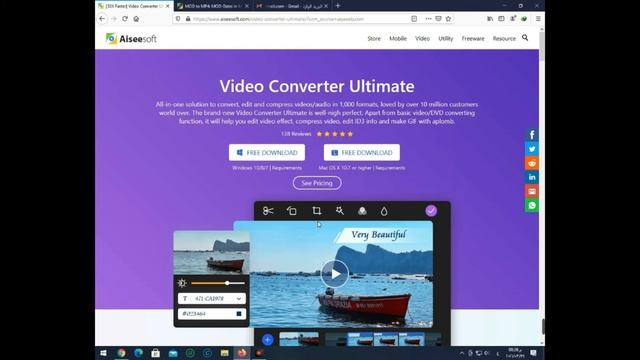Open the Store menu
This screenshot has width=640, height=360.
[374, 38]
